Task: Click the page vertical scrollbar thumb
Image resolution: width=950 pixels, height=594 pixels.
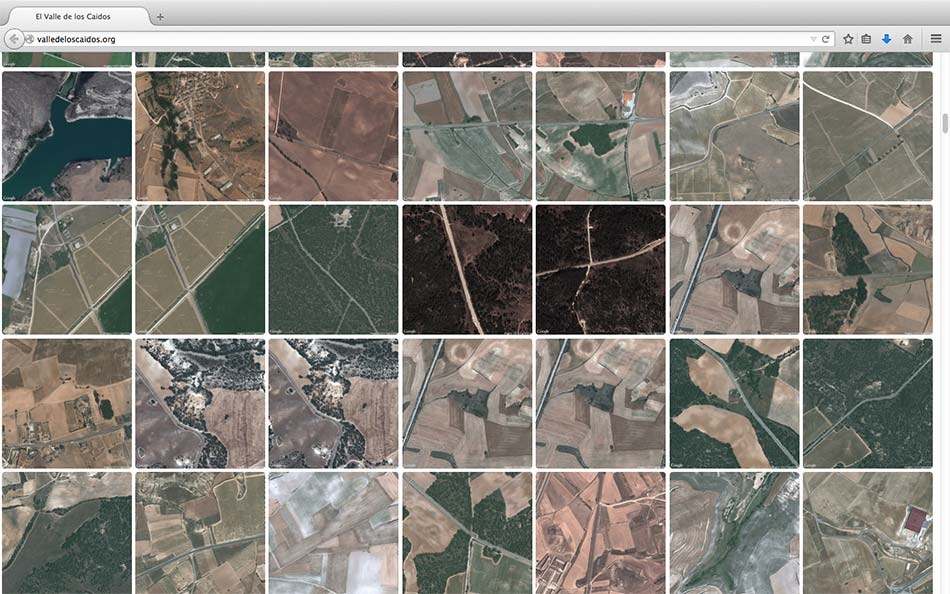Action: (x=944, y=123)
